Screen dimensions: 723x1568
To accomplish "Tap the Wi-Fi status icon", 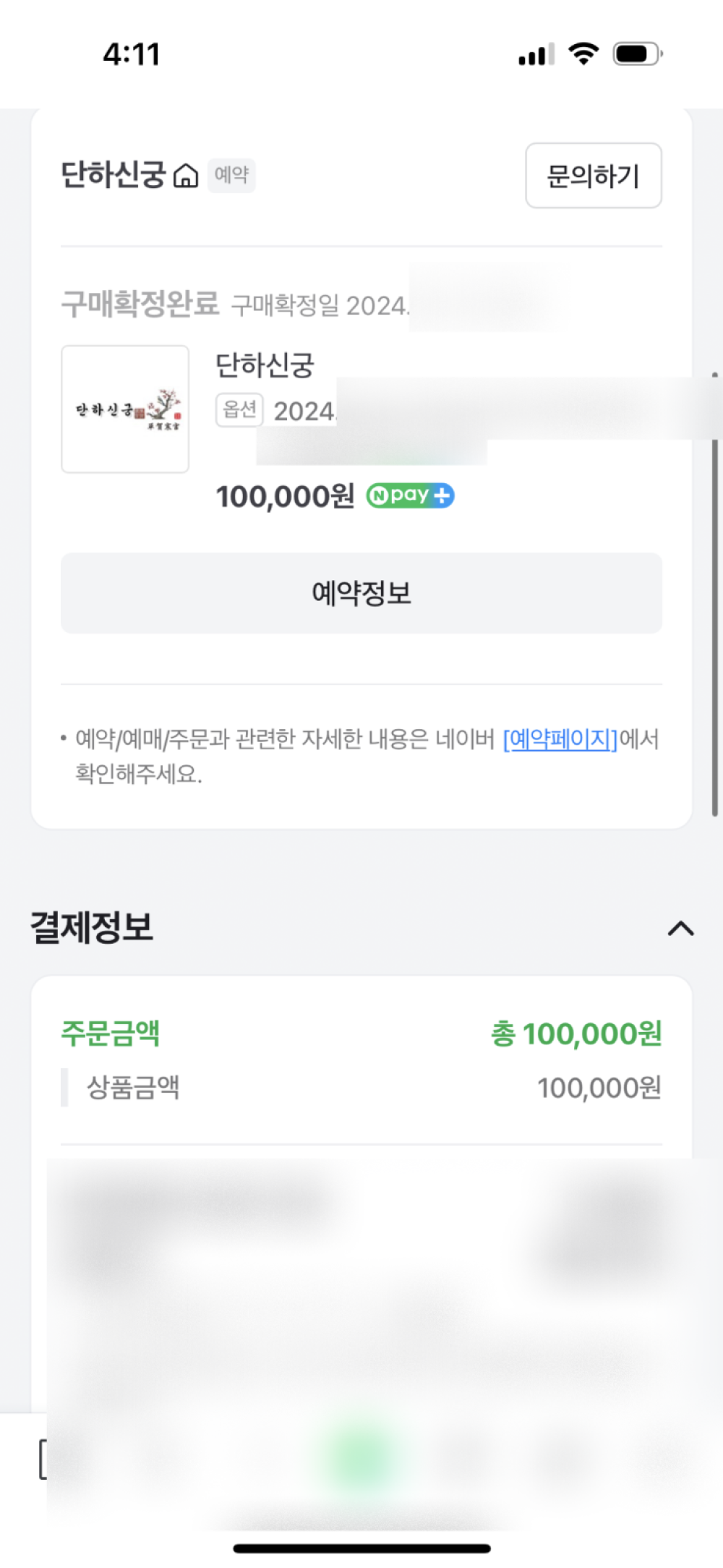I will 583,53.
